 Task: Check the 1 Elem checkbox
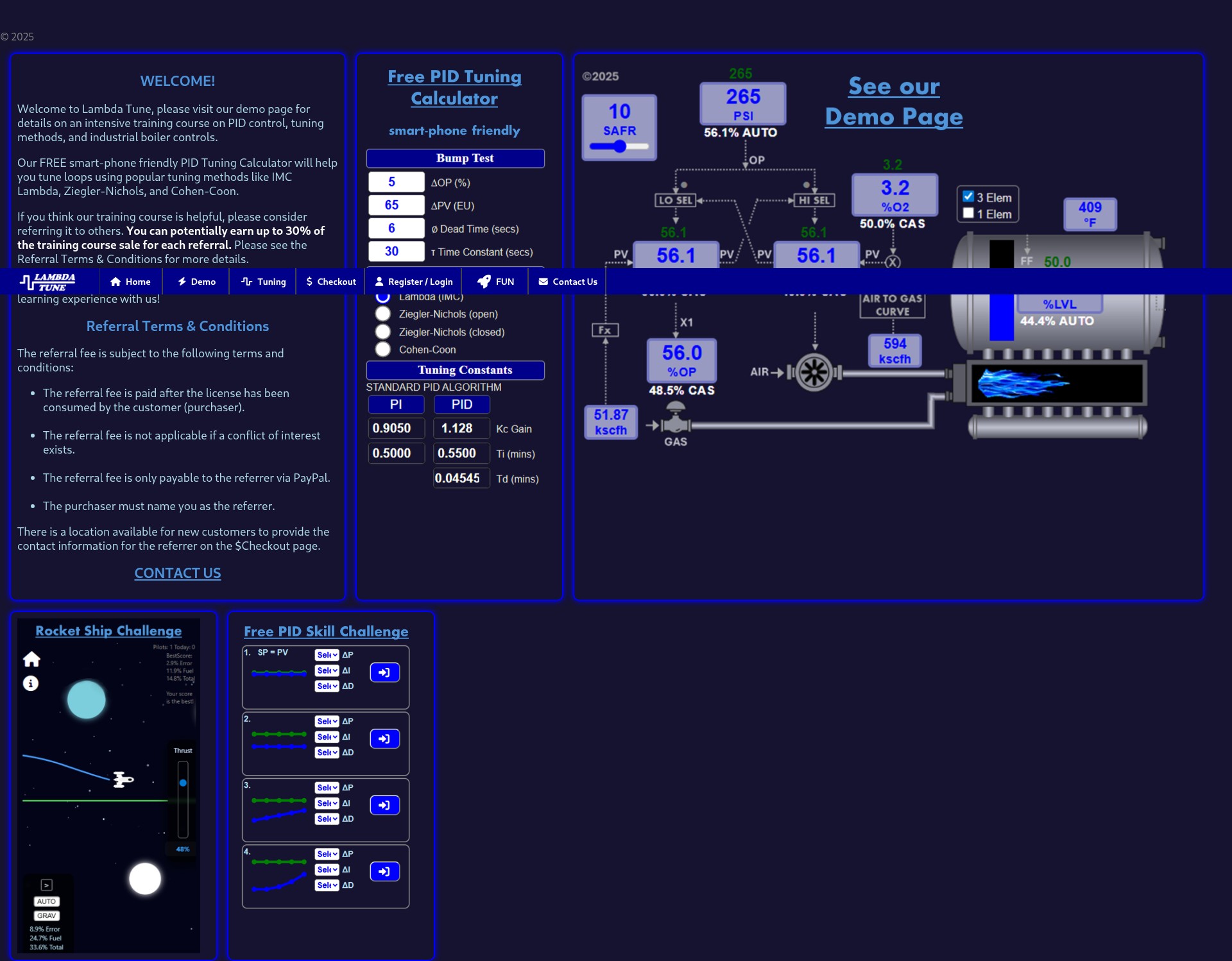pyautogui.click(x=968, y=214)
